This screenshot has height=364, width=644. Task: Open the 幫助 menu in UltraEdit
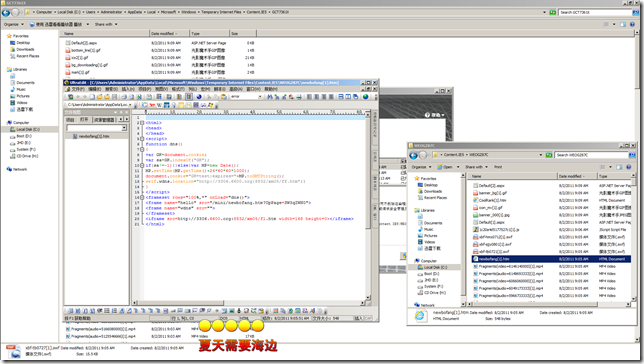(271, 89)
